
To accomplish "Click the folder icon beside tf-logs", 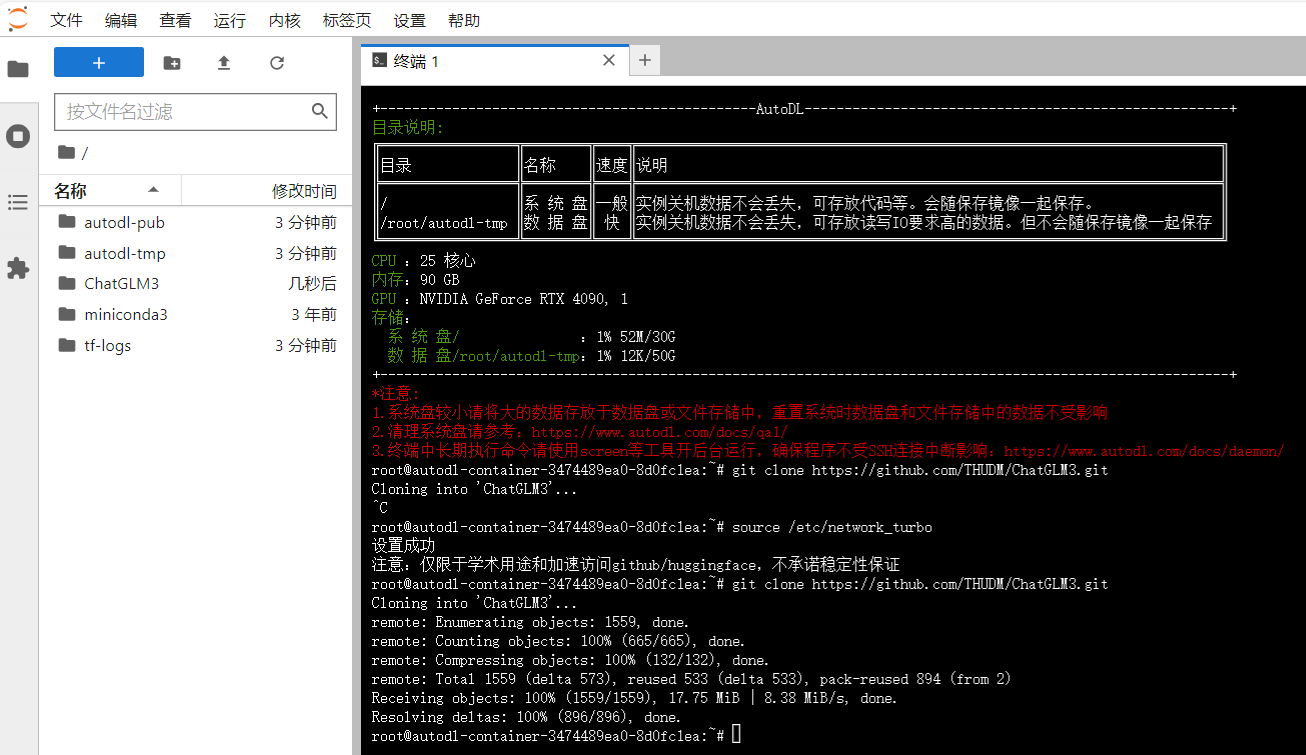I will pyautogui.click(x=67, y=345).
